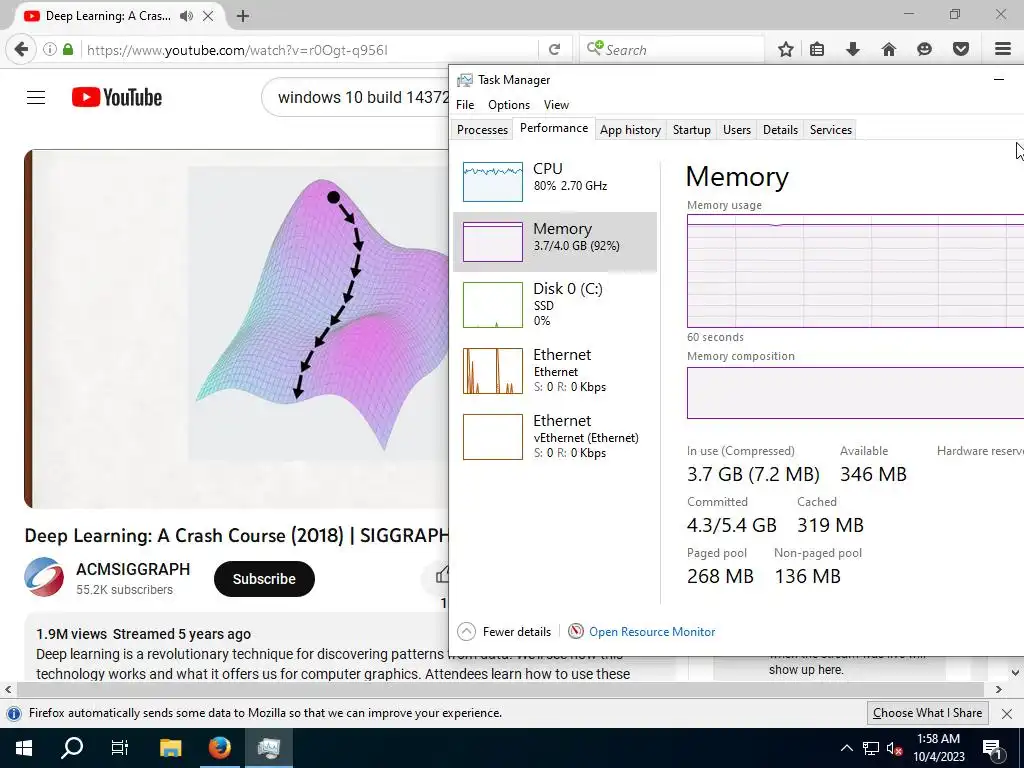This screenshot has height=768, width=1024.
Task: Switch to the Details tab
Action: [780, 129]
